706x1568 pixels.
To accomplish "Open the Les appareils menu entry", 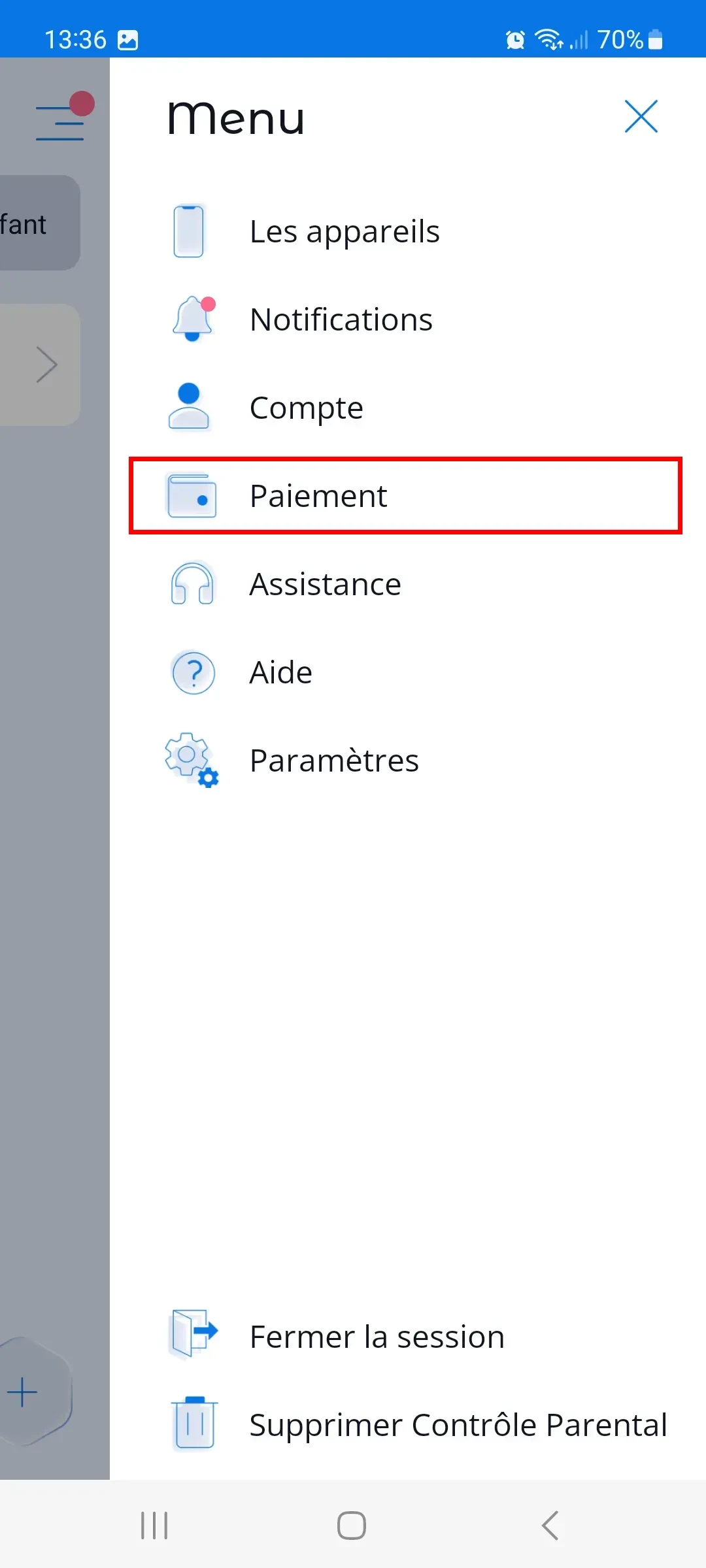I will pyautogui.click(x=345, y=231).
